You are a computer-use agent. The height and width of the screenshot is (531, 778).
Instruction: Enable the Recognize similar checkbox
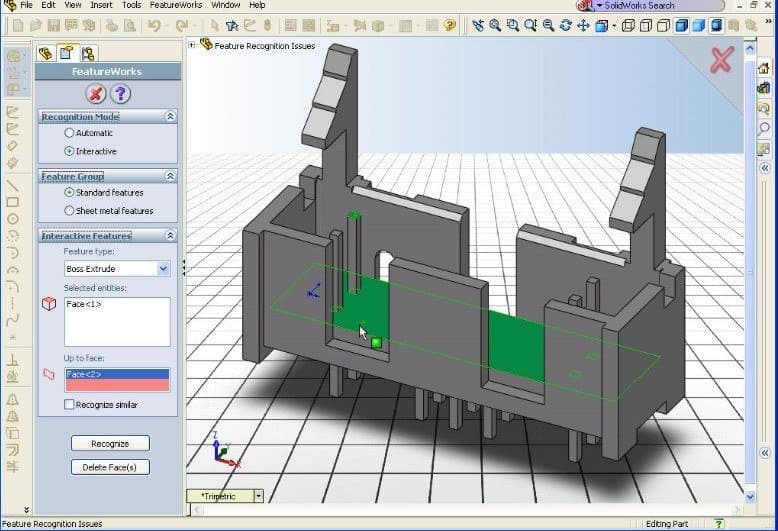[69, 404]
